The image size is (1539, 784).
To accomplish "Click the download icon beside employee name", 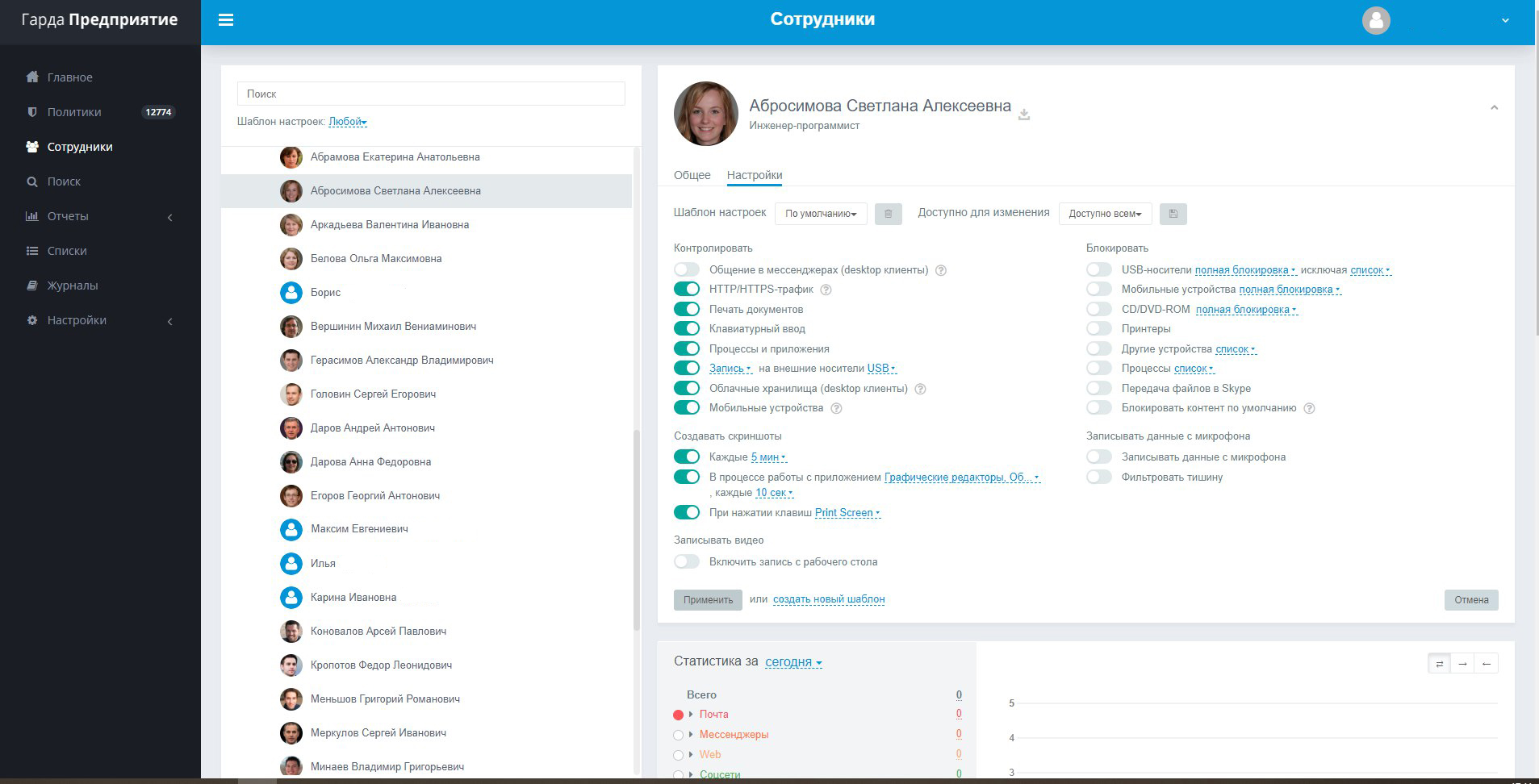I will 1024,115.
